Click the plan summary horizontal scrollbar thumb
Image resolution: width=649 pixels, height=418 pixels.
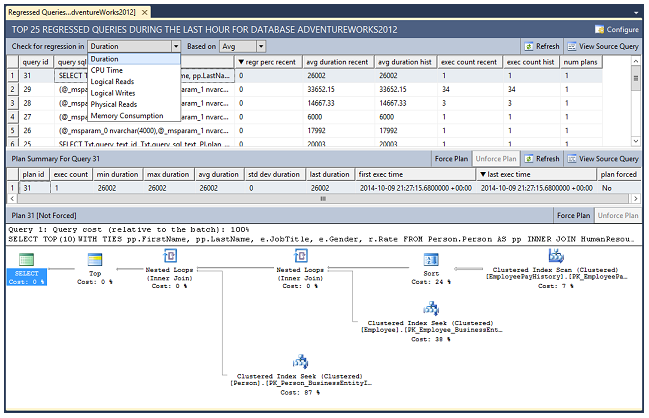[323, 199]
